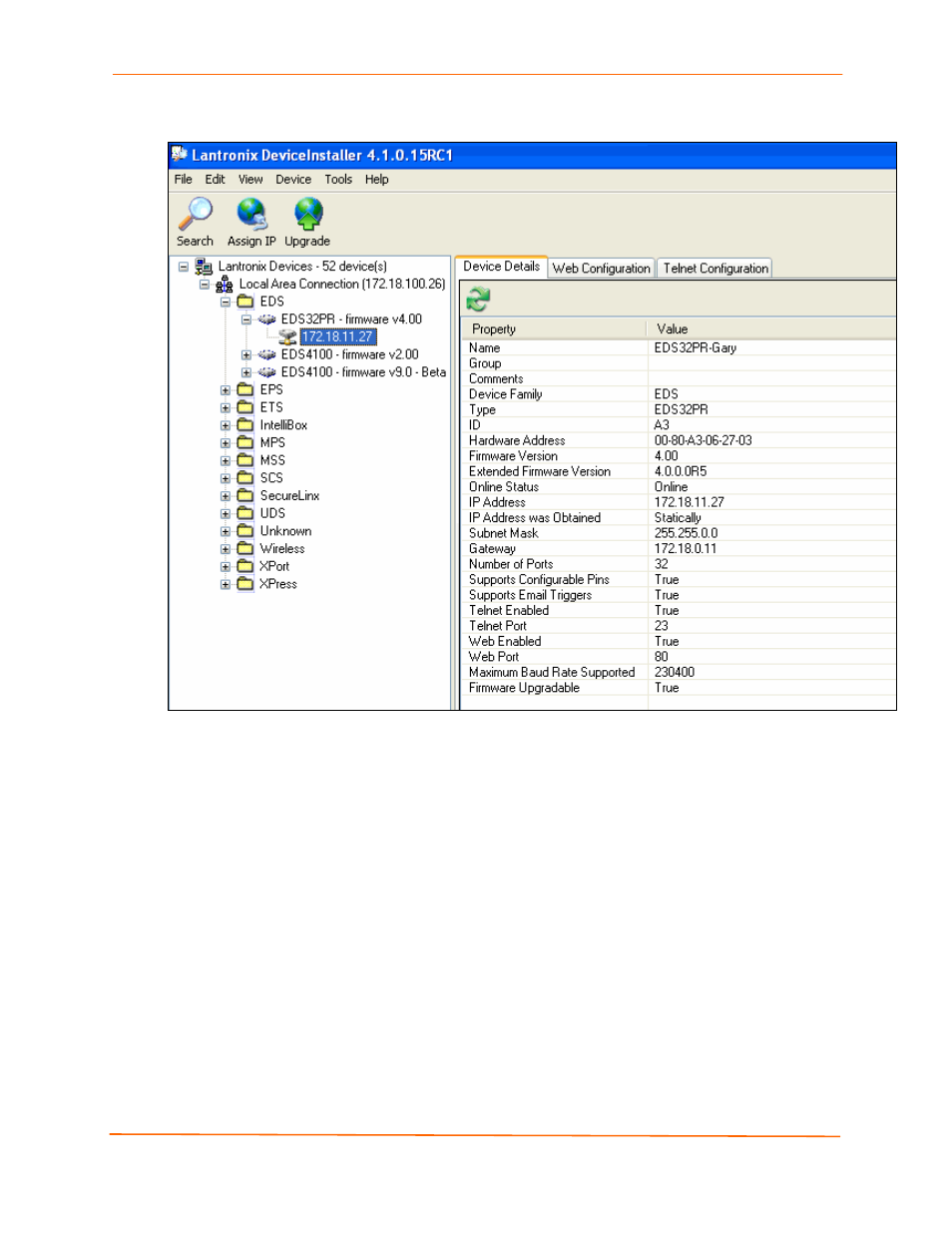Click the DeviceInstaller title bar application icon

point(180,155)
